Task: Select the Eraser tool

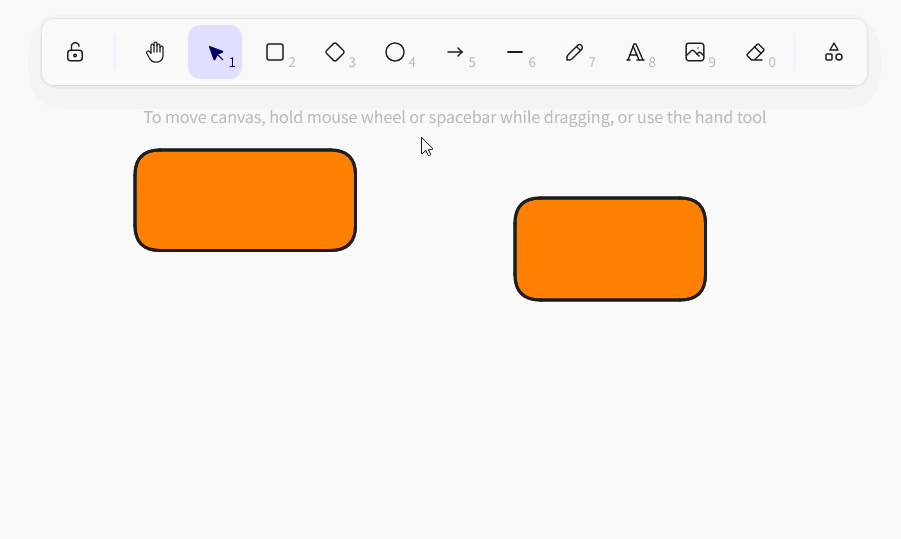Action: coord(755,52)
